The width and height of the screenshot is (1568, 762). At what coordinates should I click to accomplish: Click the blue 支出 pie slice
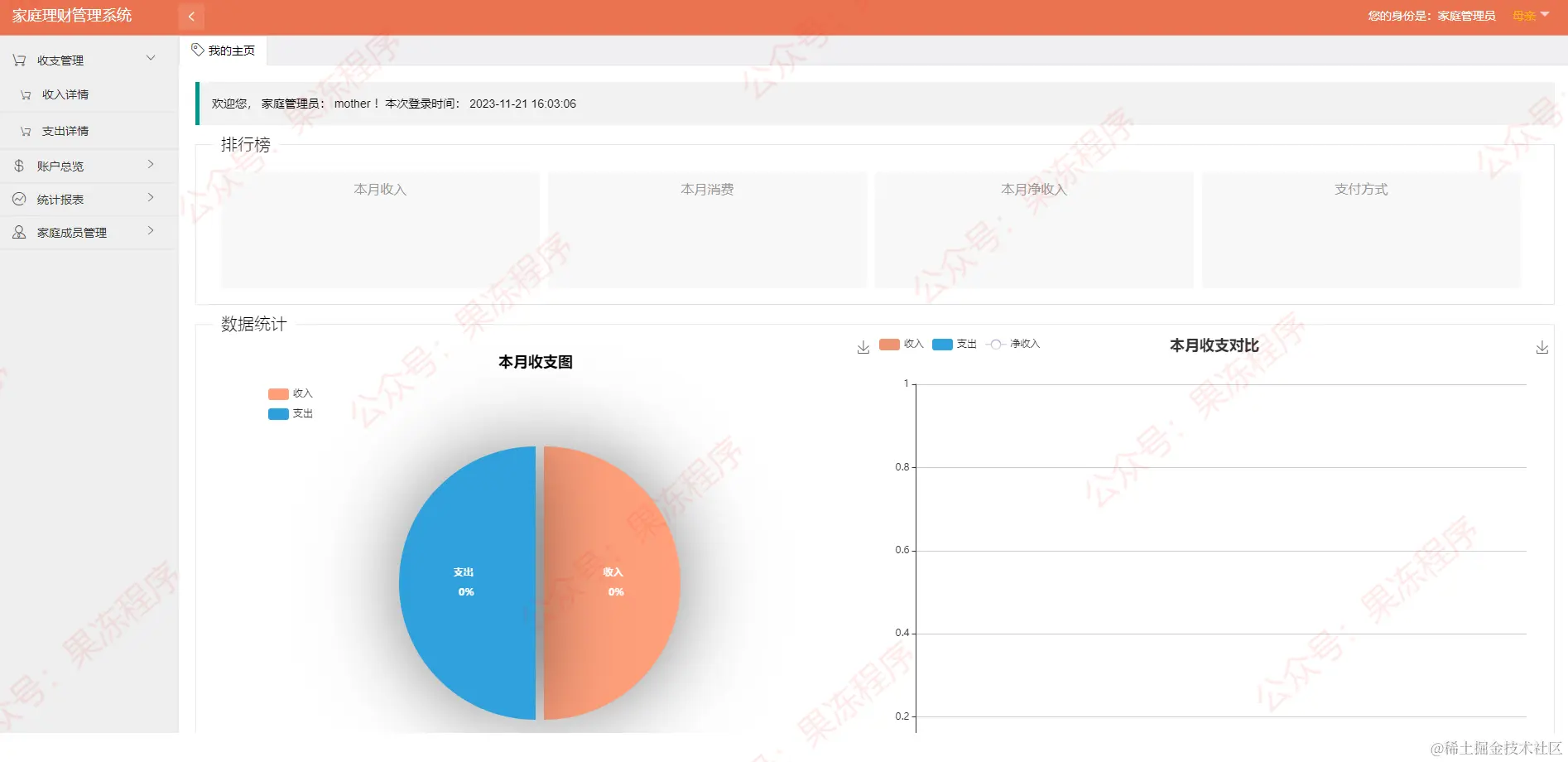(468, 582)
